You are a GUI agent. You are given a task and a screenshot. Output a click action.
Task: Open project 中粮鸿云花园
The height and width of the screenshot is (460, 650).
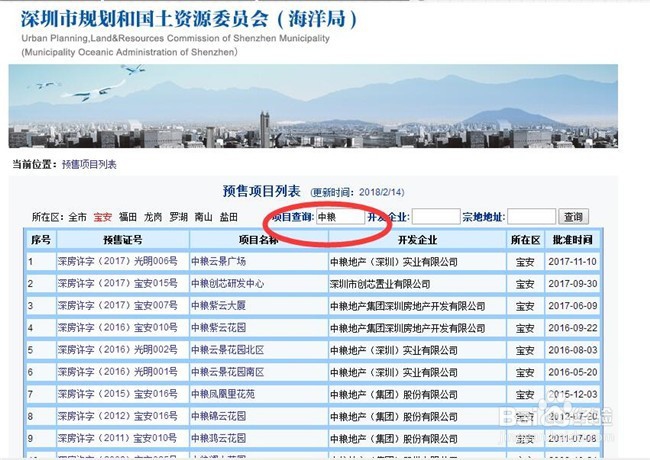(218, 438)
